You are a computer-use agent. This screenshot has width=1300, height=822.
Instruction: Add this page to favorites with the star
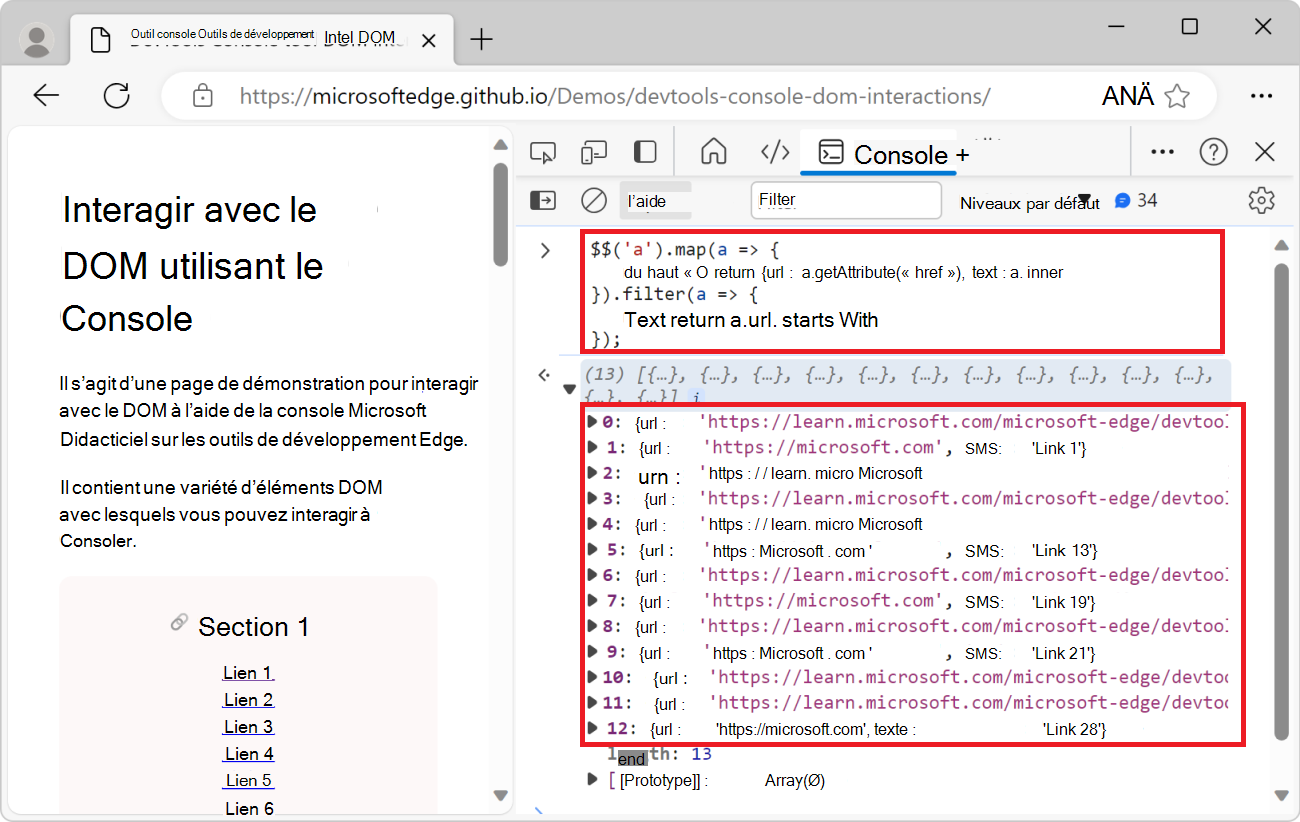click(x=1178, y=96)
